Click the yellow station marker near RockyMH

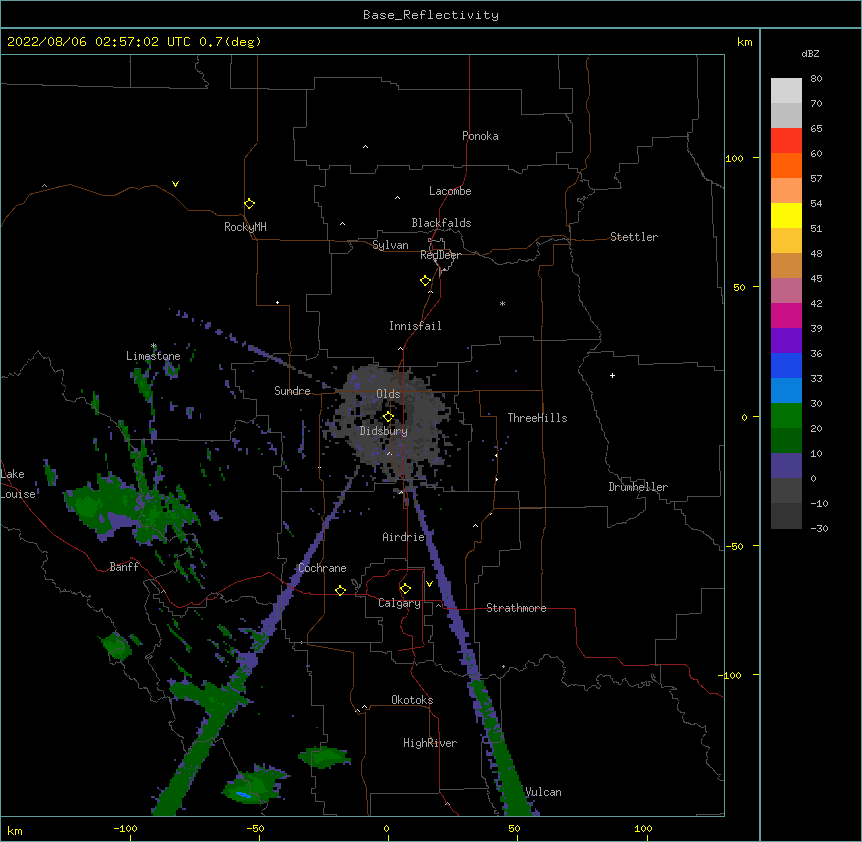point(249,203)
